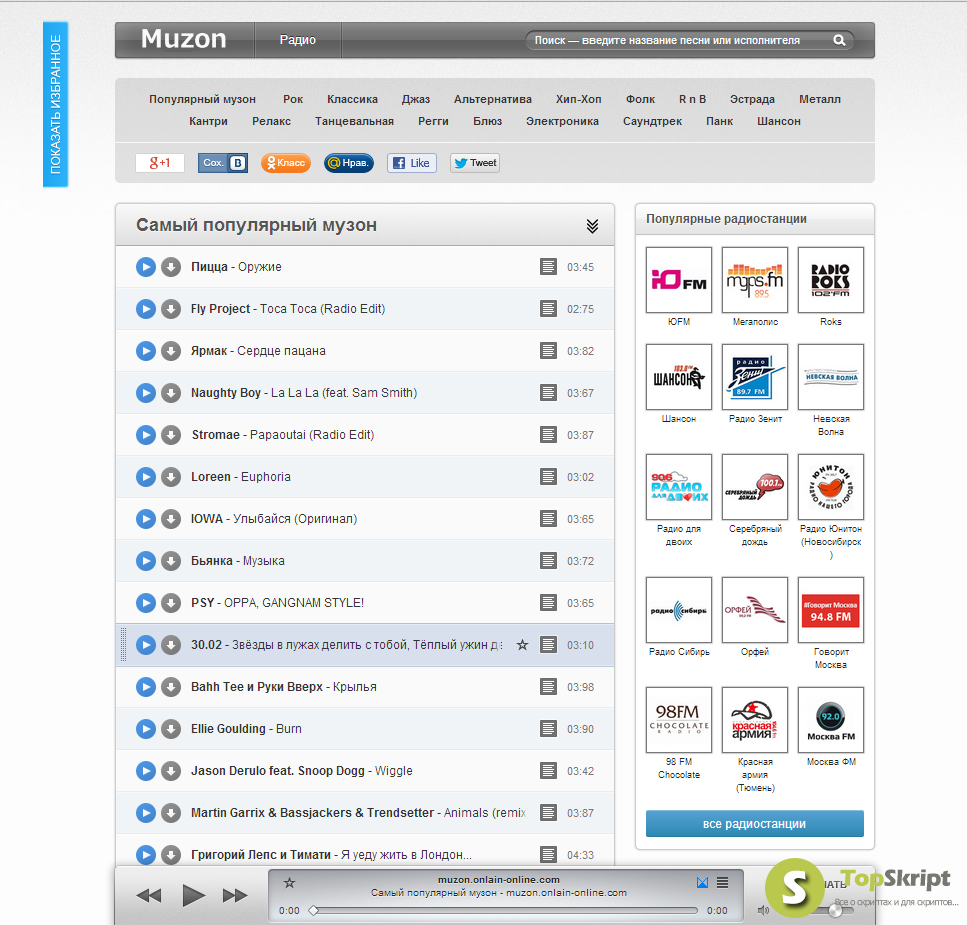Choose the Электроника genre
967x925 pixels.
click(562, 121)
